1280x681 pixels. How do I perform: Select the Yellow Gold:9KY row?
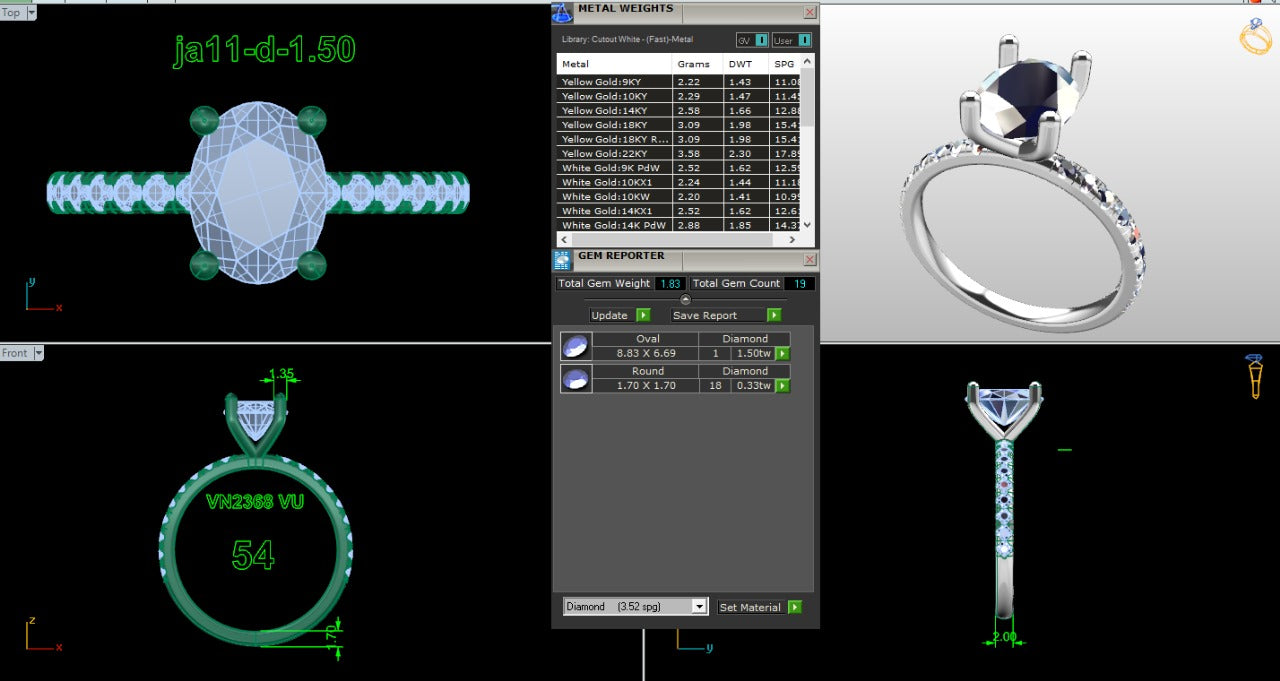pyautogui.click(x=679, y=82)
